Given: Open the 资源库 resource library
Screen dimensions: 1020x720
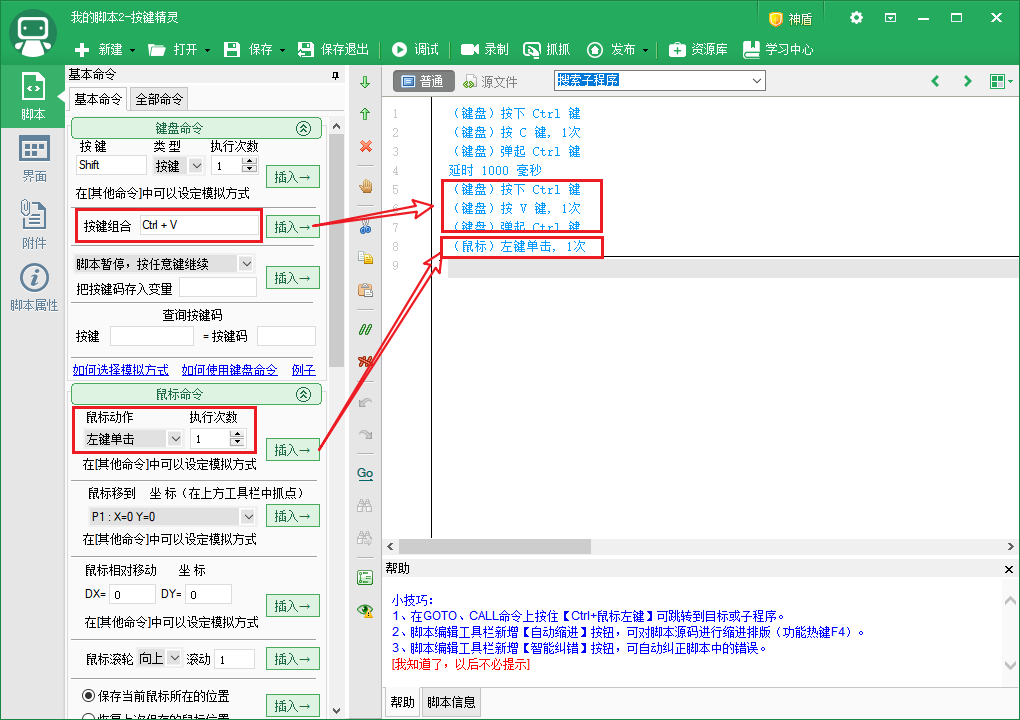Looking at the screenshot, I should 699,49.
